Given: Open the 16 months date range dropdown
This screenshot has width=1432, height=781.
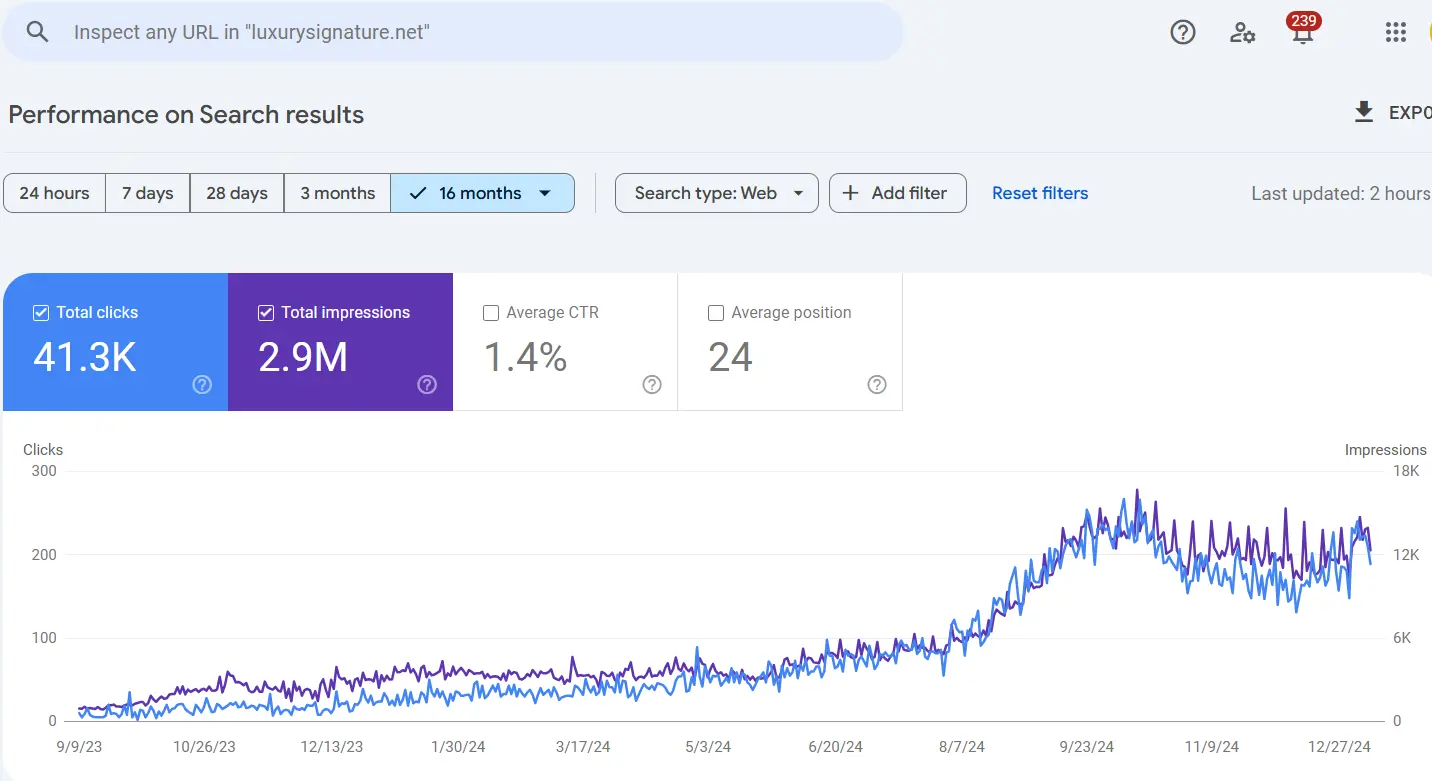Looking at the screenshot, I should click(x=482, y=192).
